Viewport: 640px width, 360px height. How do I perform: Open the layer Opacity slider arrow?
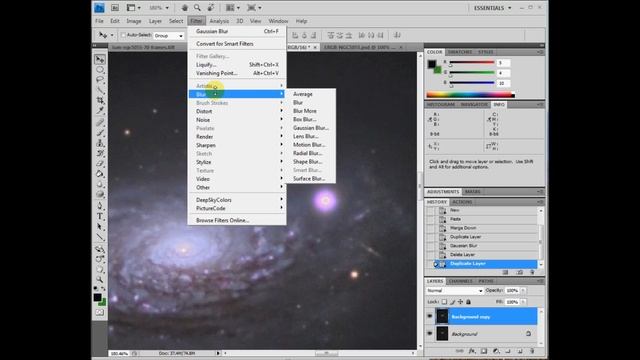[x=523, y=291]
